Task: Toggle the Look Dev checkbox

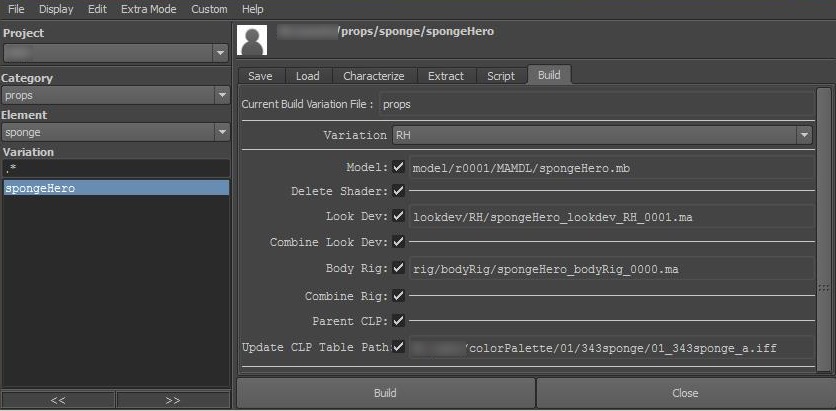Action: [x=398, y=216]
